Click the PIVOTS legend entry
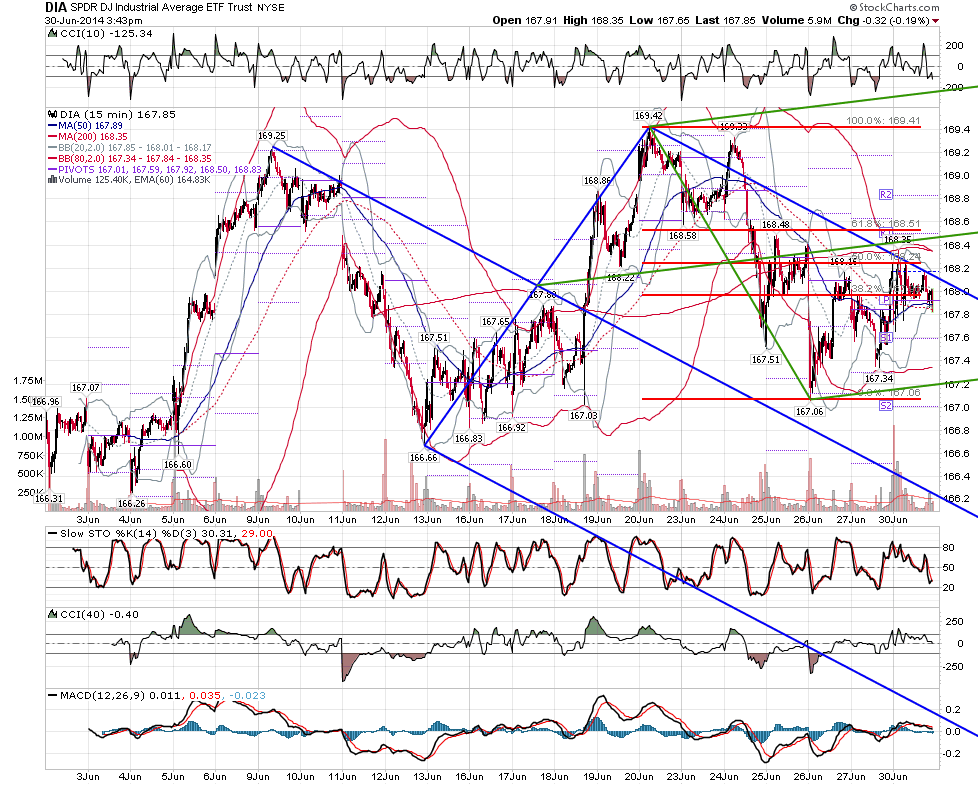The image size is (978, 785). (x=155, y=169)
